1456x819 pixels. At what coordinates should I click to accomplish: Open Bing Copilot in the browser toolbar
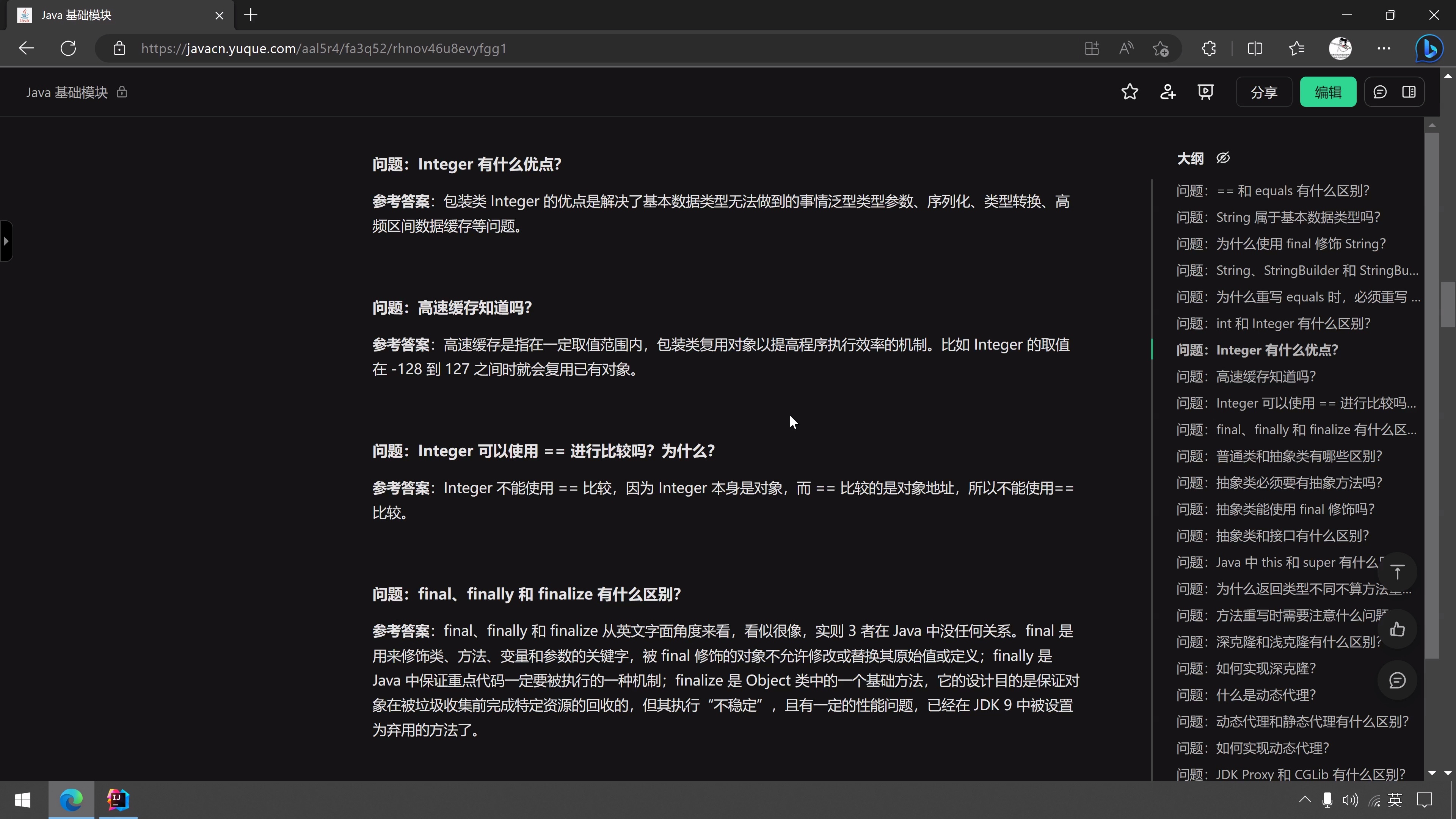(x=1429, y=48)
